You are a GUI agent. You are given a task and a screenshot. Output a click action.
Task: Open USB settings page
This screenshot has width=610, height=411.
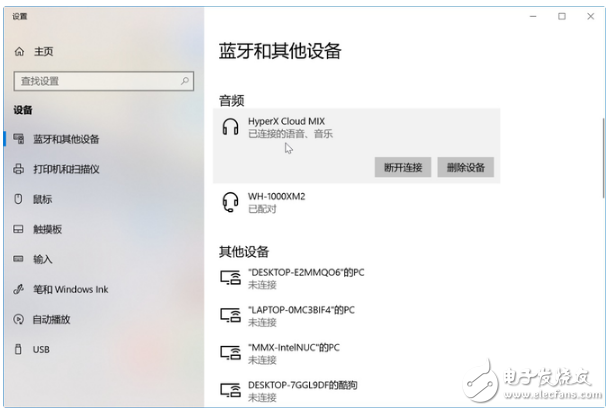41,350
